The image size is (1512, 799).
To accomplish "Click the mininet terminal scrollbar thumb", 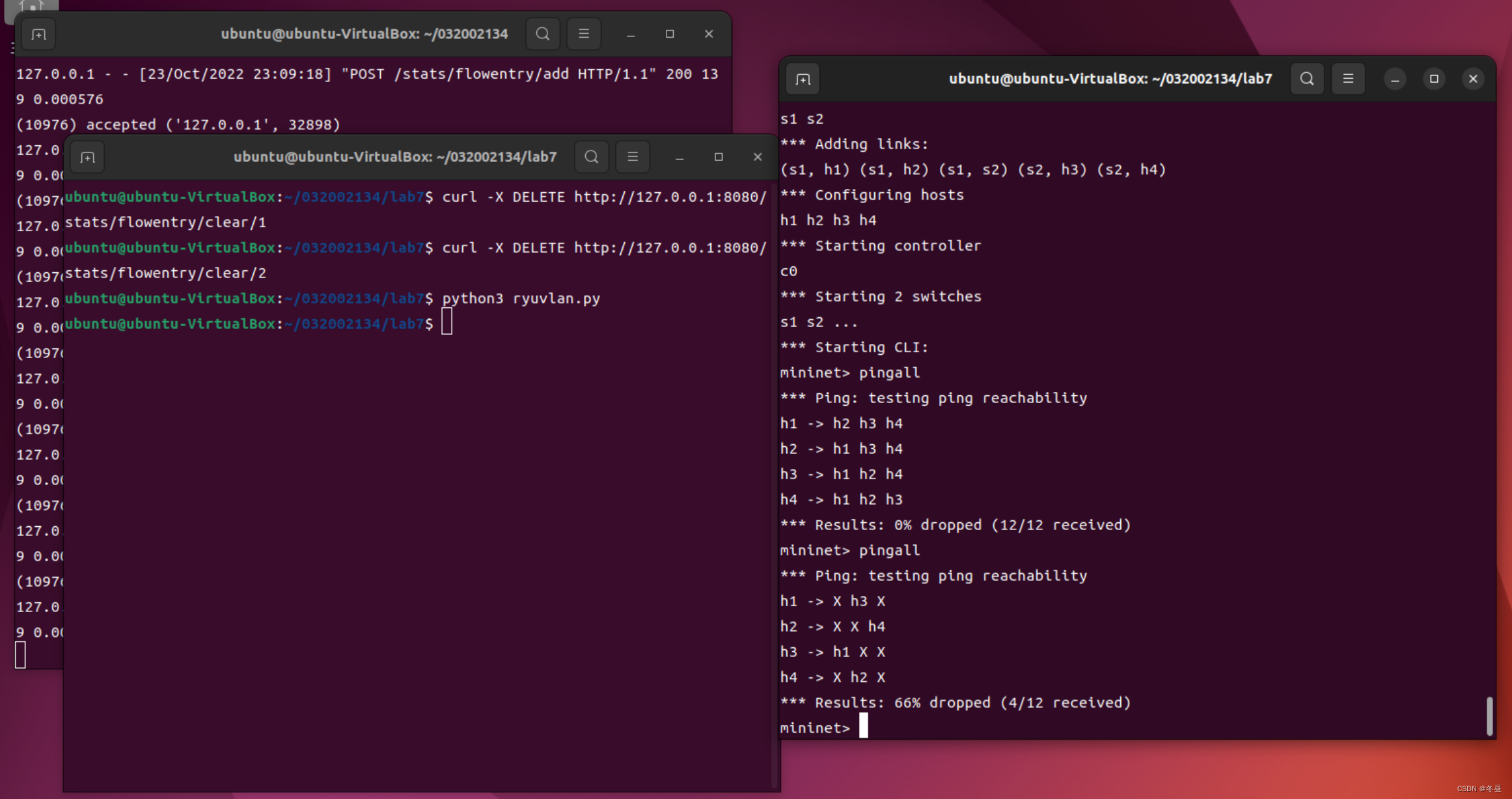I will point(1489,716).
